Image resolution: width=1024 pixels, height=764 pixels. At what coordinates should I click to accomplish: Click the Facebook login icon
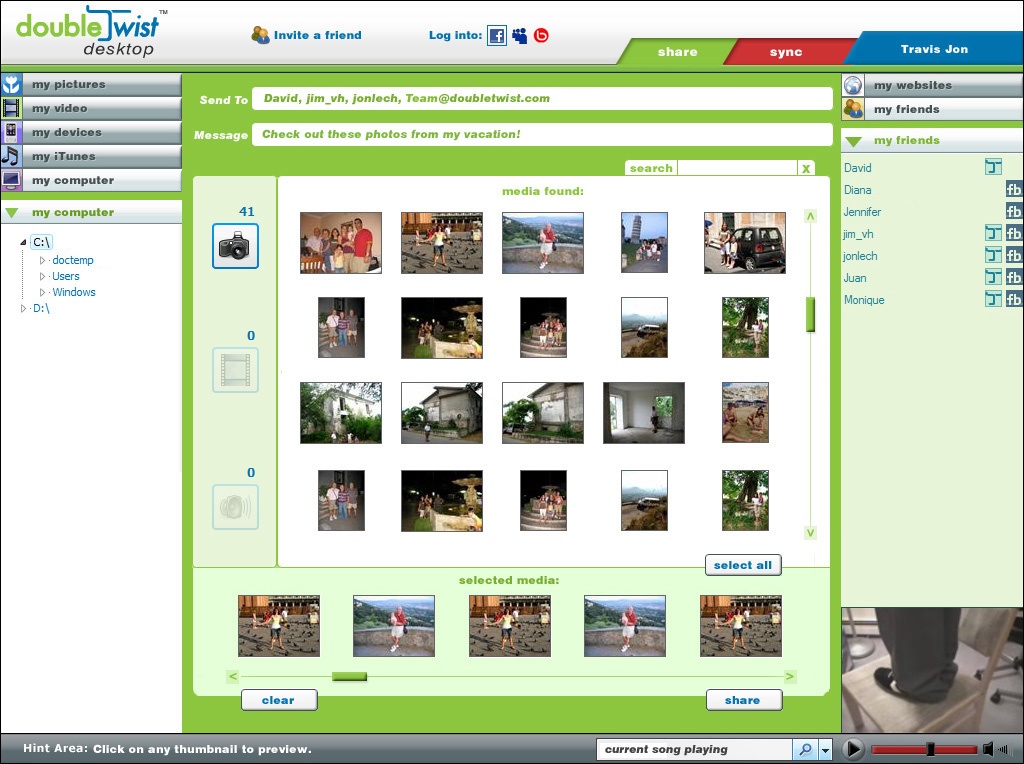pyautogui.click(x=497, y=36)
